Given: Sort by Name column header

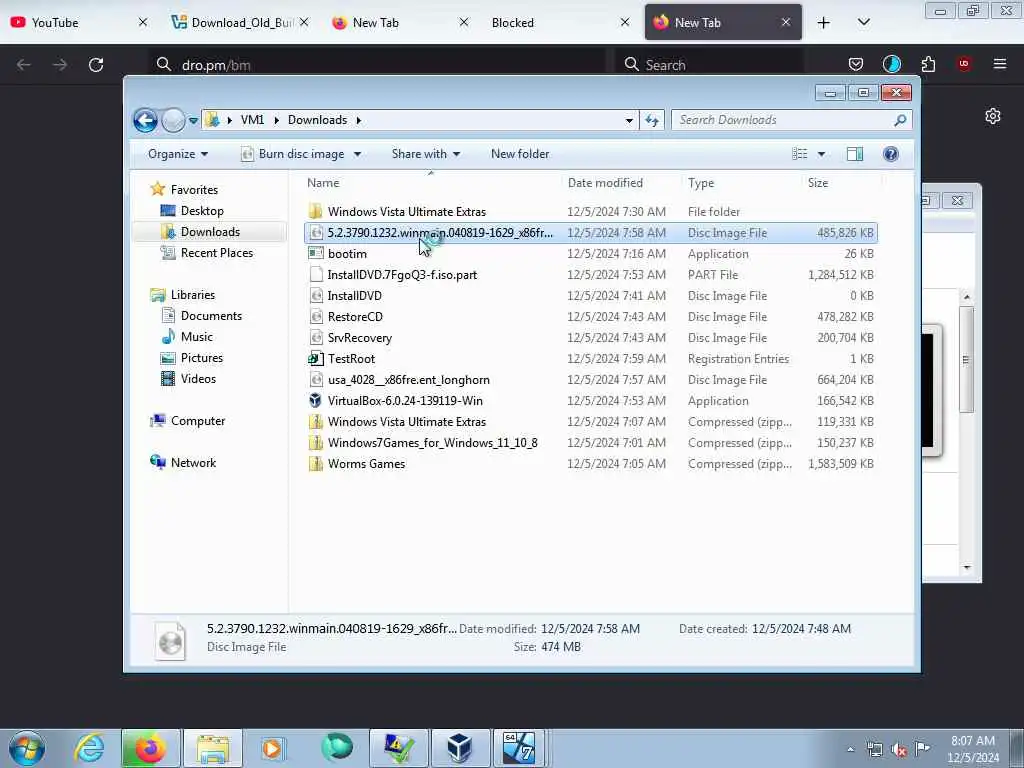Looking at the screenshot, I should [323, 183].
